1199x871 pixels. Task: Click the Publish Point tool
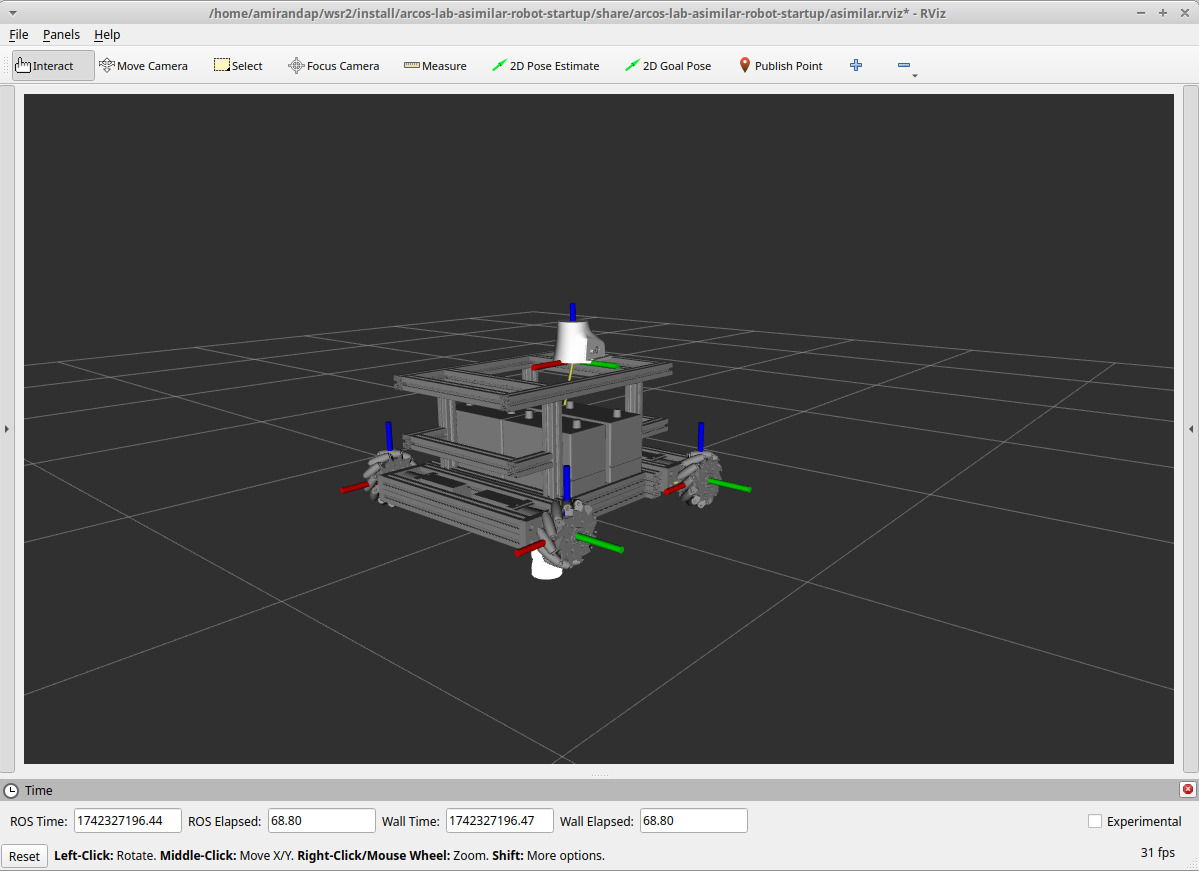pos(780,66)
